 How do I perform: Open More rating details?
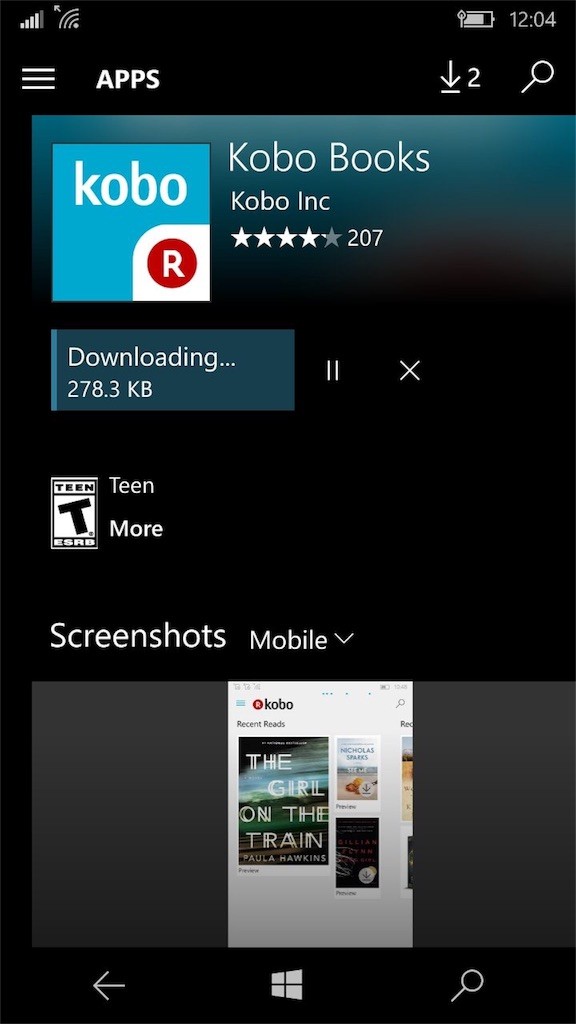click(136, 528)
